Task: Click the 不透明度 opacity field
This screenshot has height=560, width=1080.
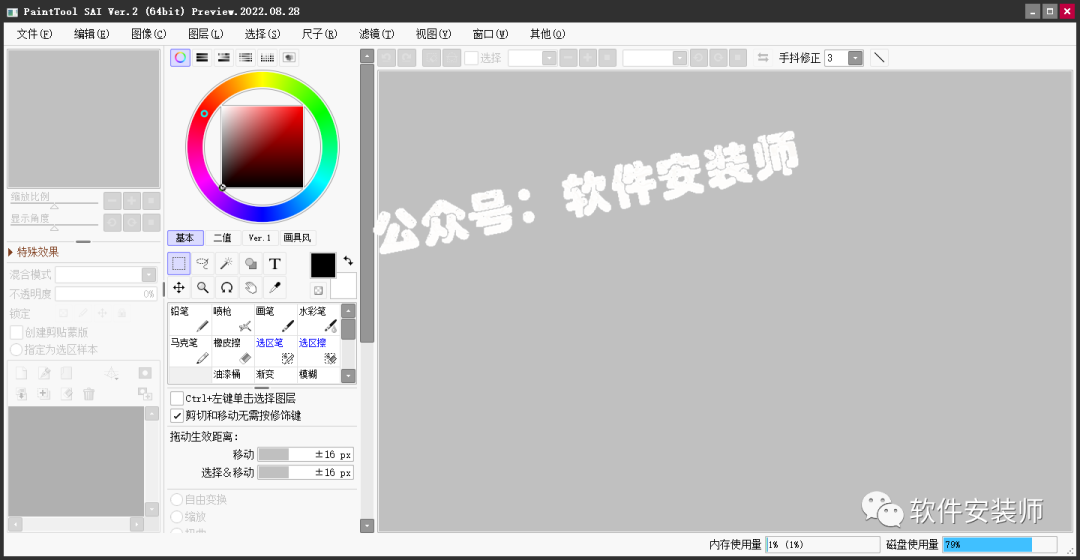Action: point(106,293)
